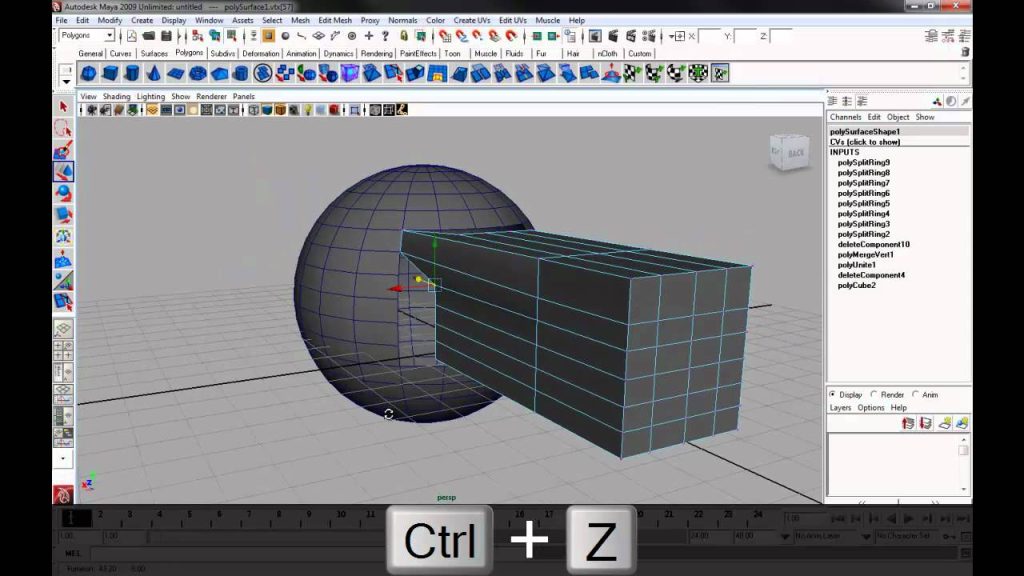Viewport: 1024px width, 576px height.
Task: Click the X coordinate input field
Action: click(x=709, y=37)
